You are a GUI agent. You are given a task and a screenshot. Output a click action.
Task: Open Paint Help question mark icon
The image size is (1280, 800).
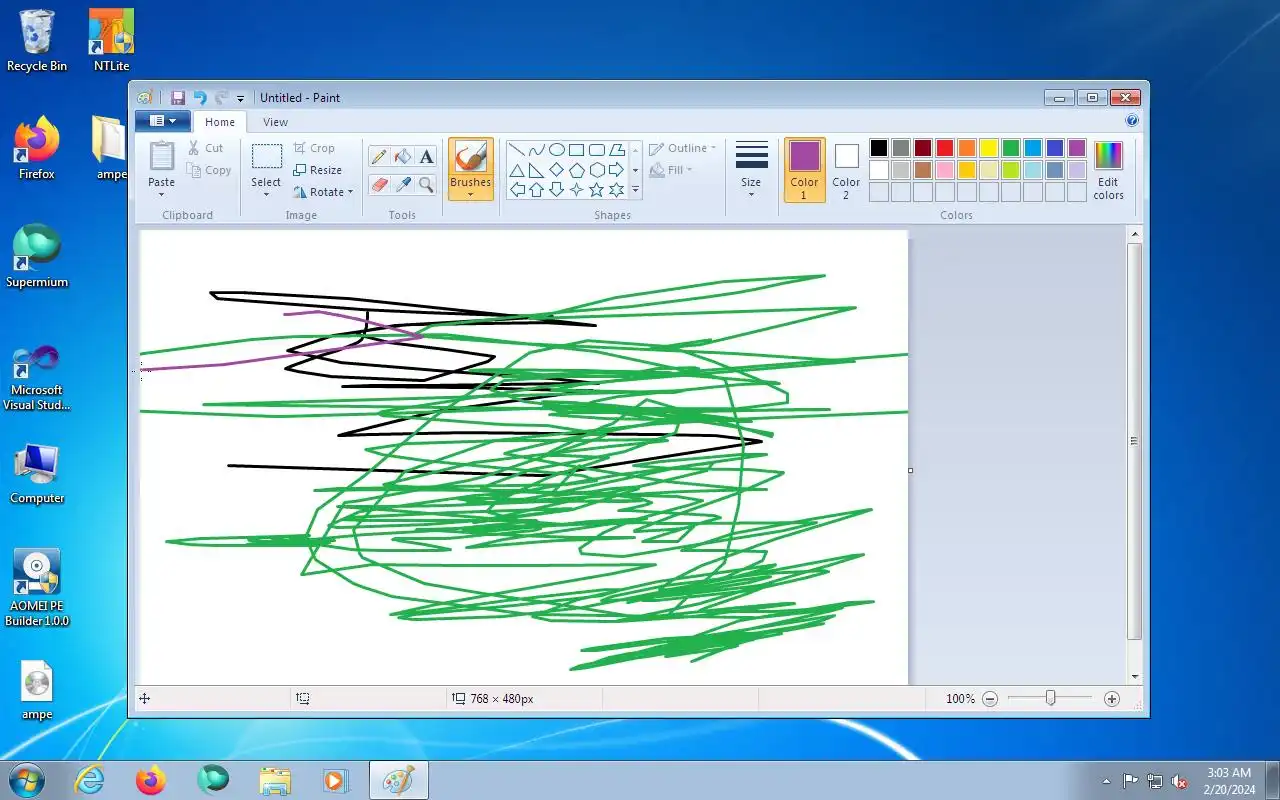pyautogui.click(x=1132, y=121)
